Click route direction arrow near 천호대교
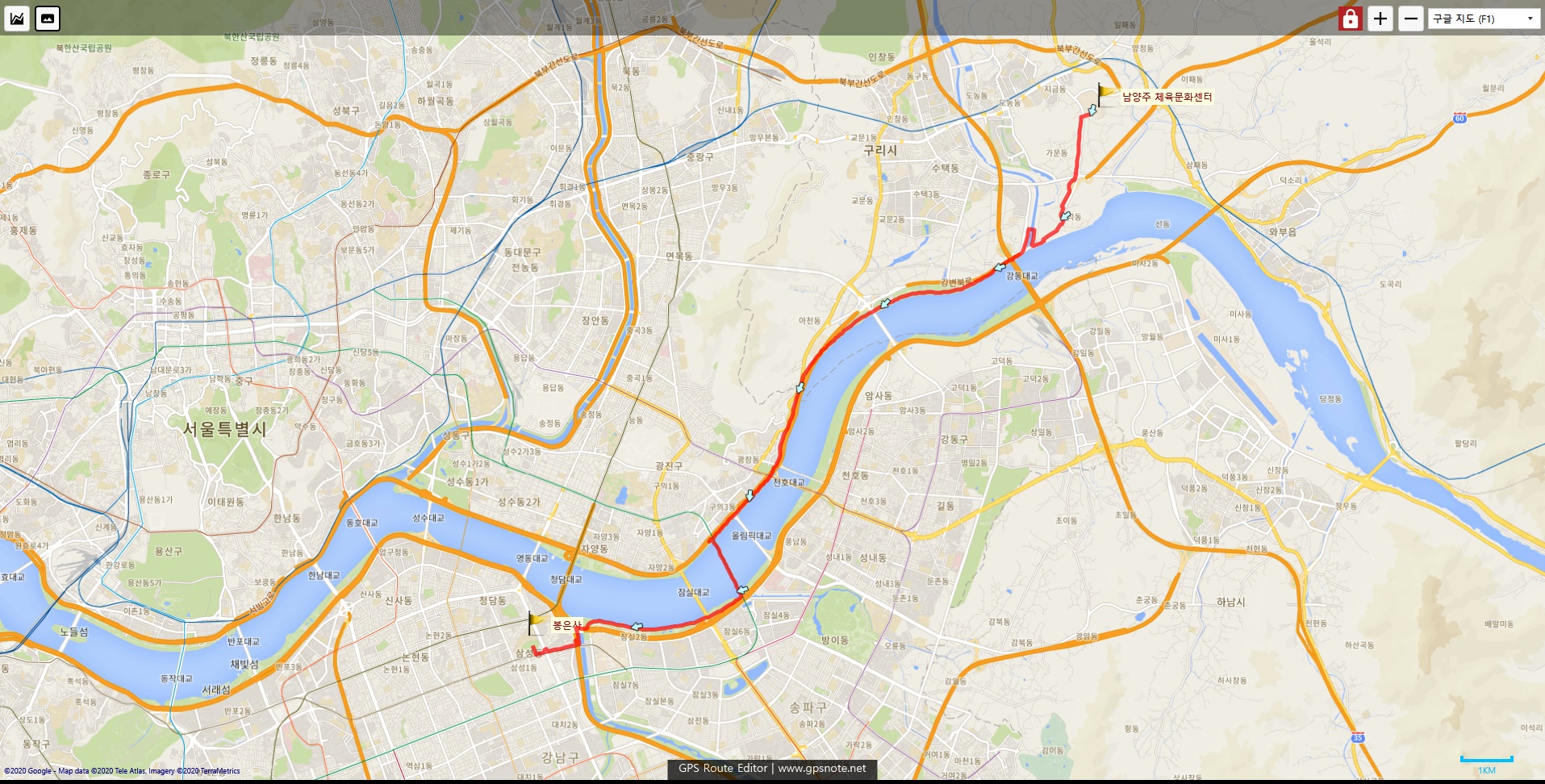The width and height of the screenshot is (1545, 784). pos(750,495)
